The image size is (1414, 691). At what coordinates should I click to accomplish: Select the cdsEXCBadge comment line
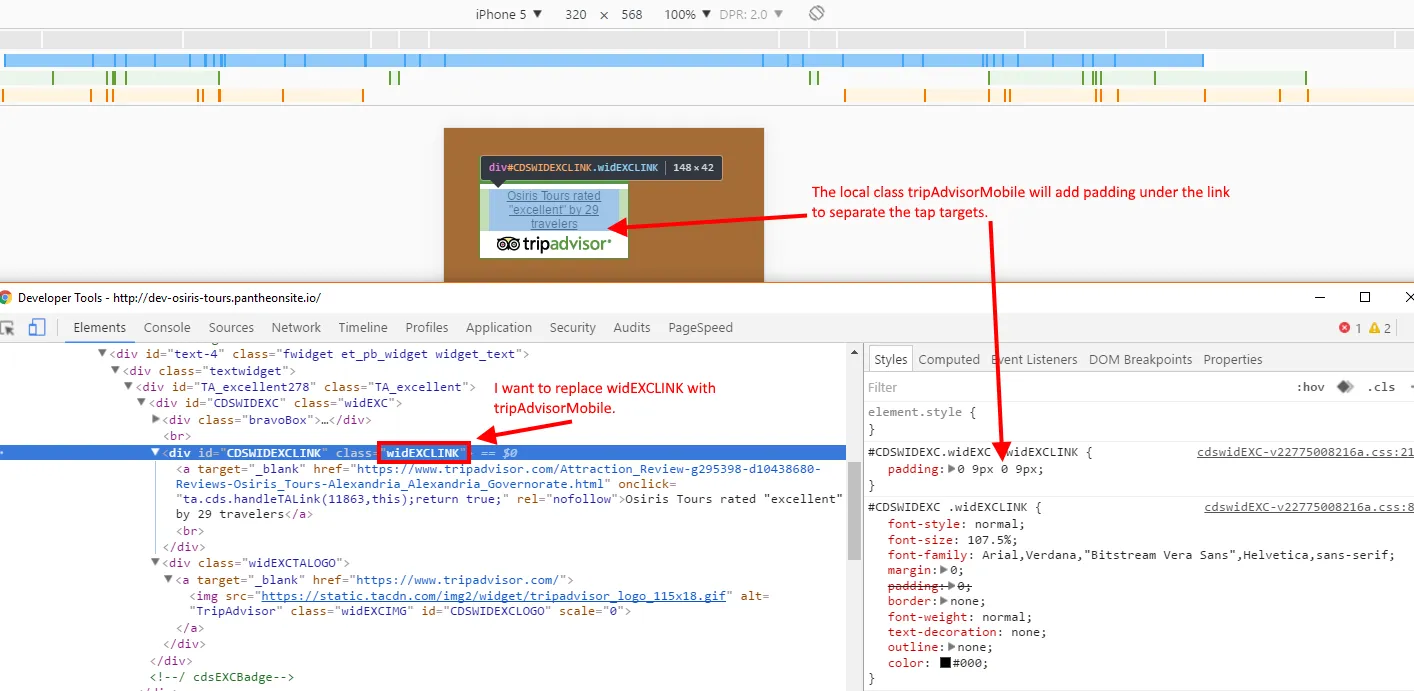click(x=221, y=677)
